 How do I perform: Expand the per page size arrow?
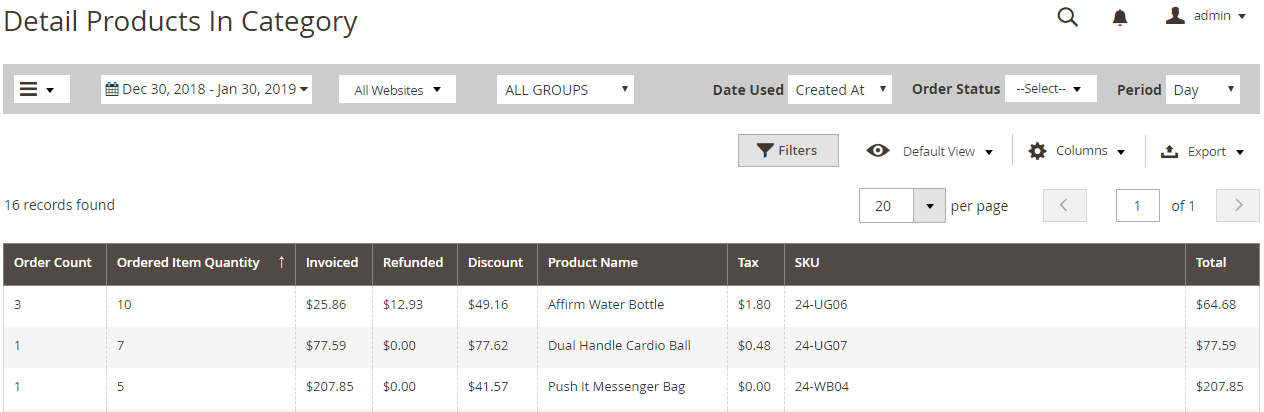tap(930, 206)
